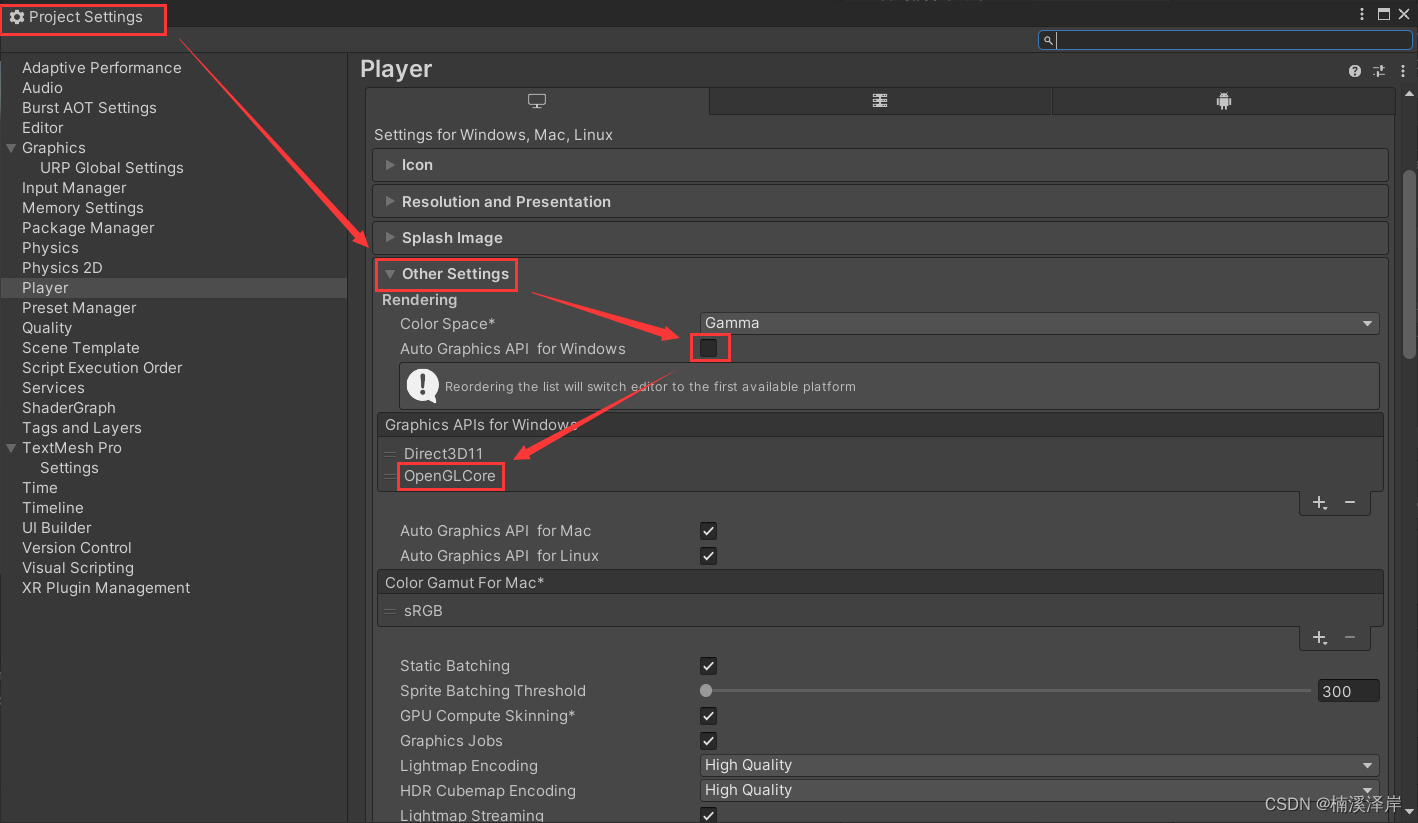Select the Editor settings category
1418x823 pixels.
[x=43, y=128]
